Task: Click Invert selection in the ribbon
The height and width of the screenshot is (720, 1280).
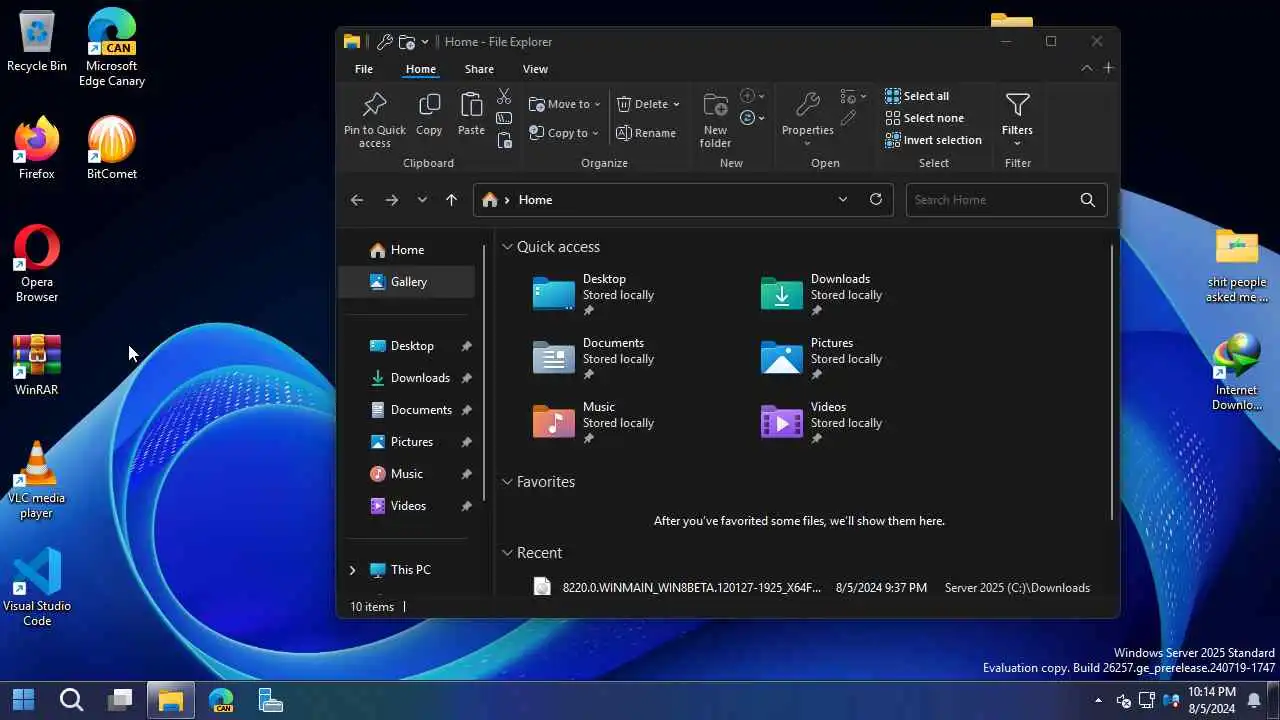Action: click(x=933, y=140)
